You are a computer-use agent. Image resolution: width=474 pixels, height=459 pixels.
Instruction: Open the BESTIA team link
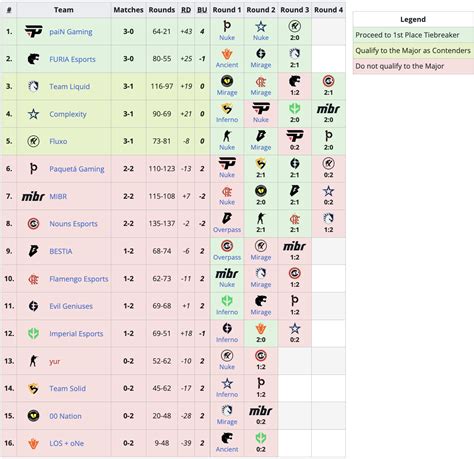point(61,251)
